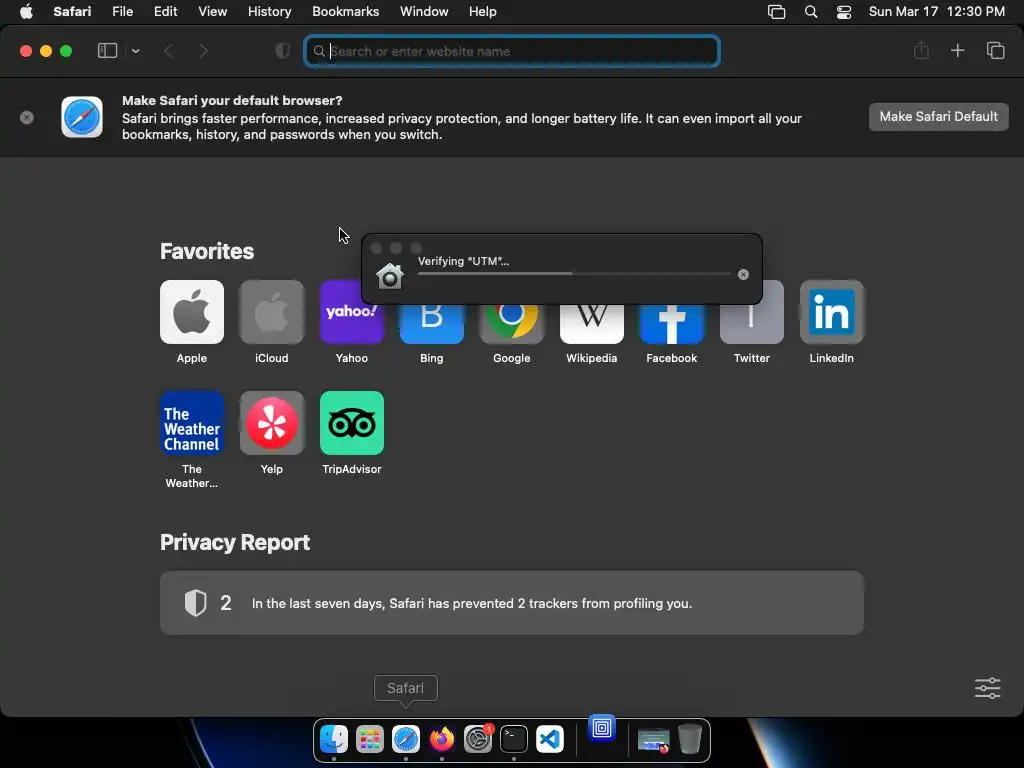Open the Apple favorite tile

click(191, 312)
